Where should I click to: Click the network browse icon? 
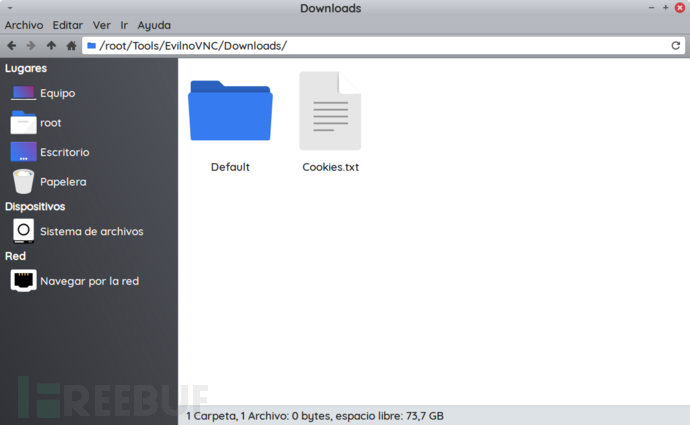[x=23, y=281]
